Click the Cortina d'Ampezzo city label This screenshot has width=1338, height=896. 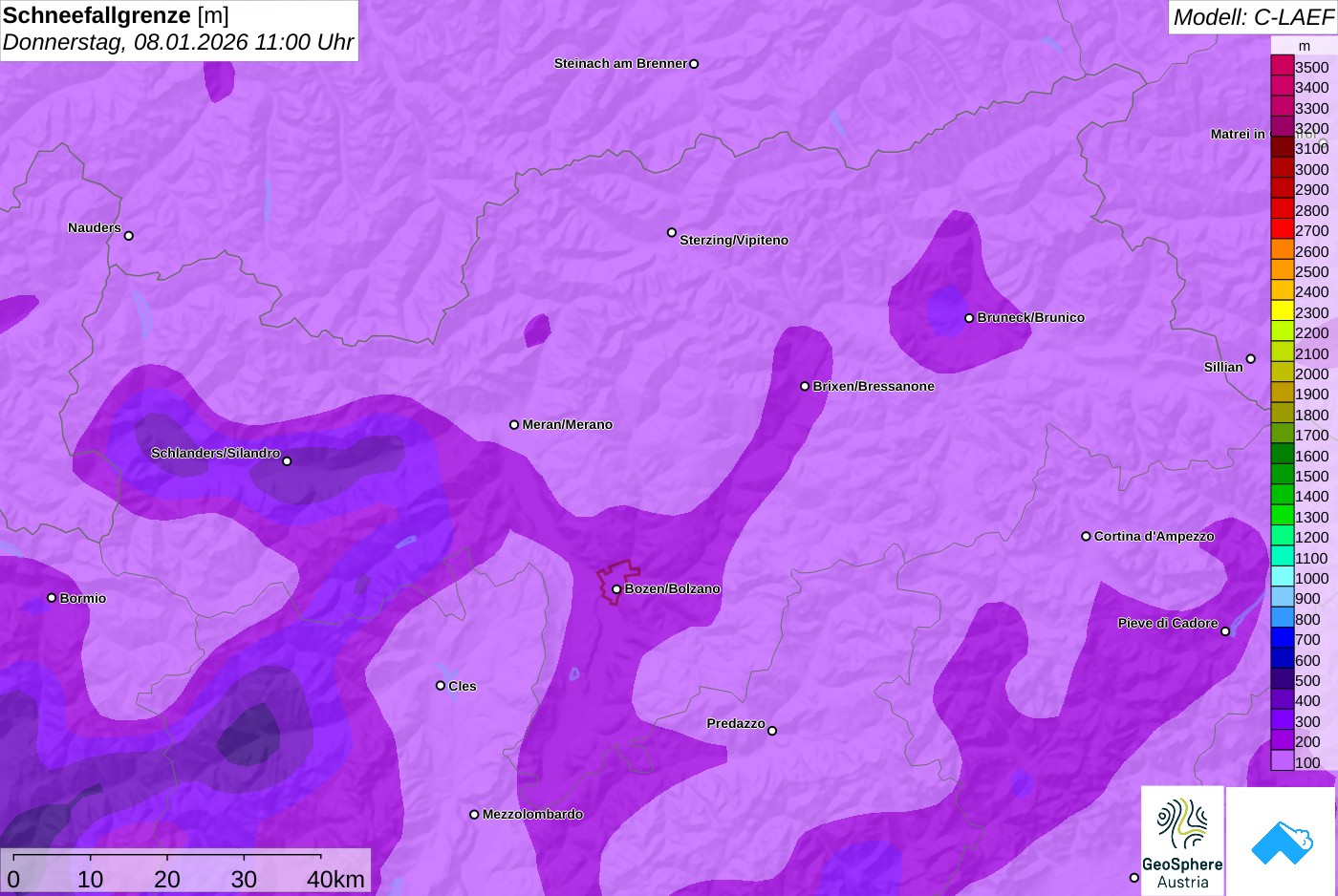click(x=1154, y=536)
